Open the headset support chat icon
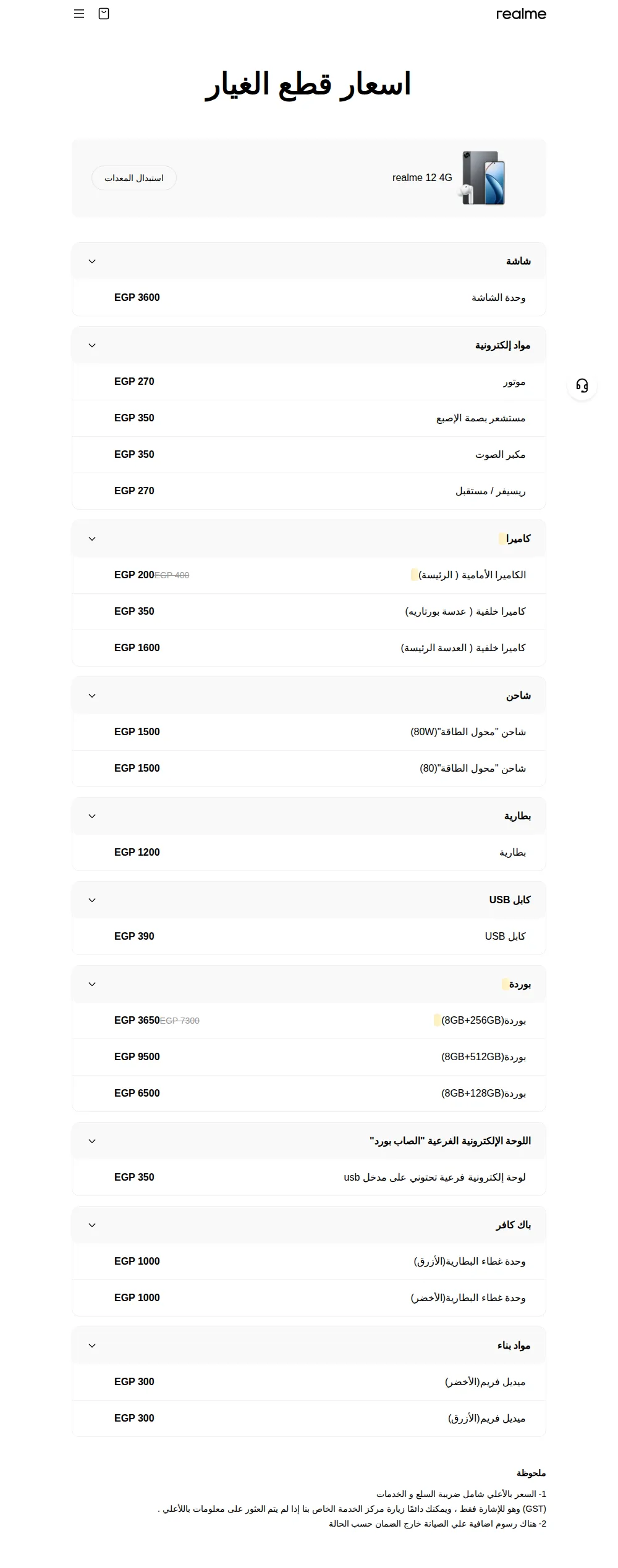This screenshot has height=1568, width=618. [582, 386]
